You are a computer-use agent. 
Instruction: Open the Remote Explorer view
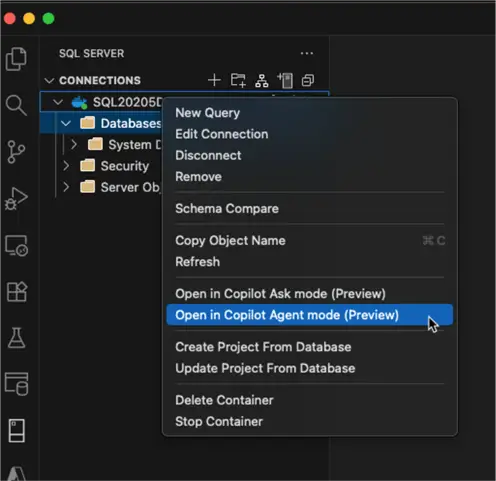16,246
